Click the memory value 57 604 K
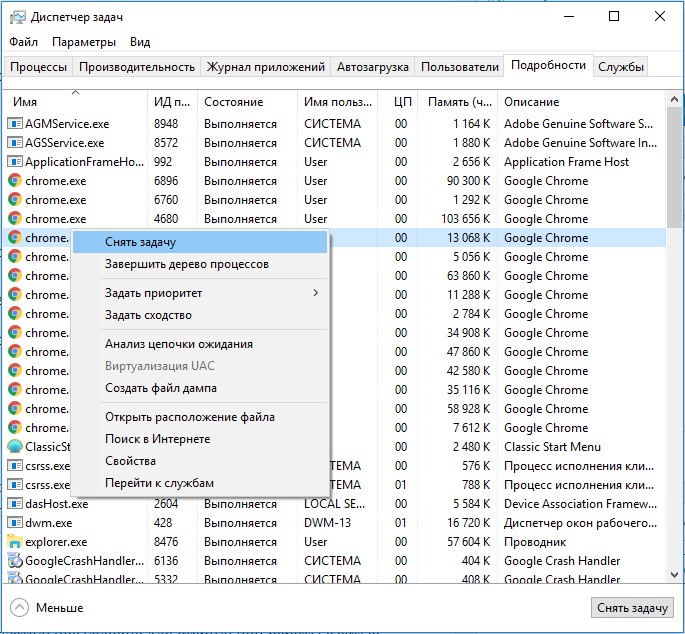This screenshot has width=685, height=634. click(468, 542)
